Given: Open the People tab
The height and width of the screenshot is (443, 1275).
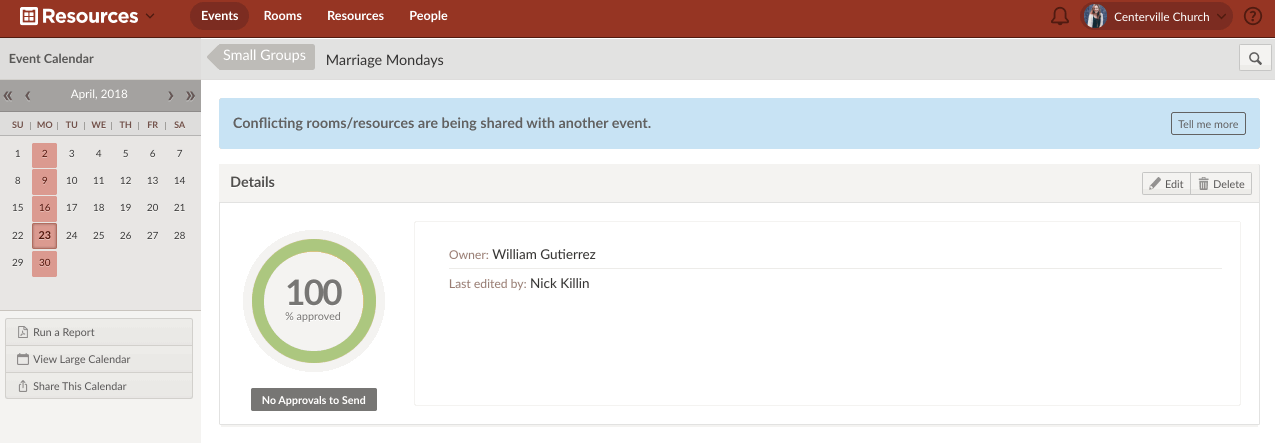Looking at the screenshot, I should pos(428,16).
